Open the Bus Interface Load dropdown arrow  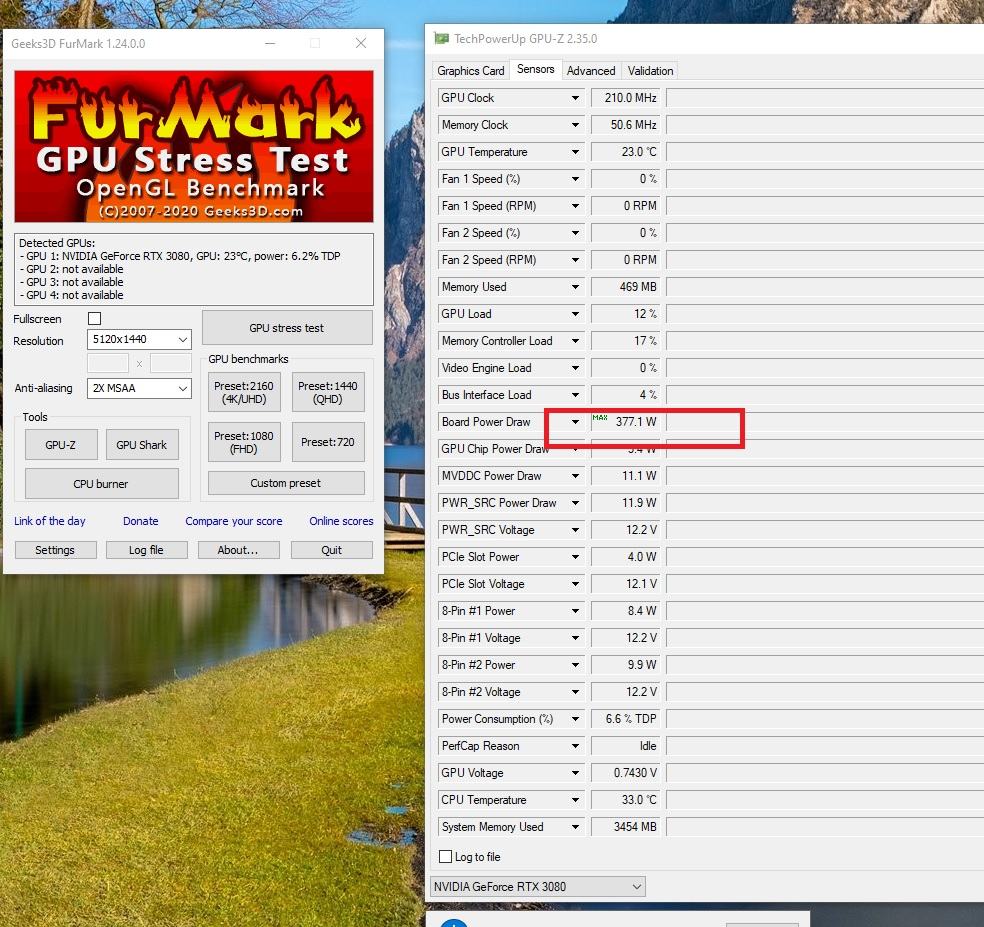(575, 395)
